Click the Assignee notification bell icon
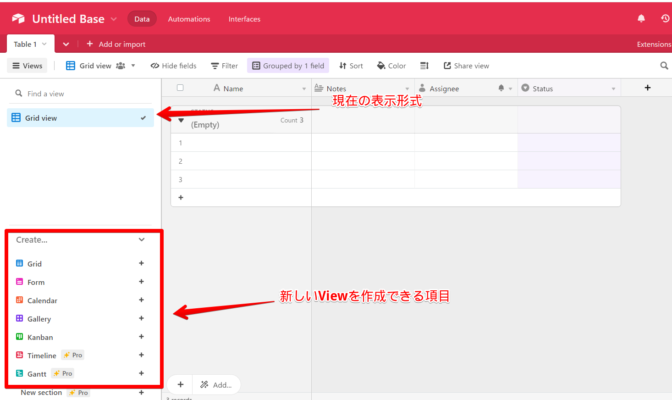The image size is (672, 400). 501,88
